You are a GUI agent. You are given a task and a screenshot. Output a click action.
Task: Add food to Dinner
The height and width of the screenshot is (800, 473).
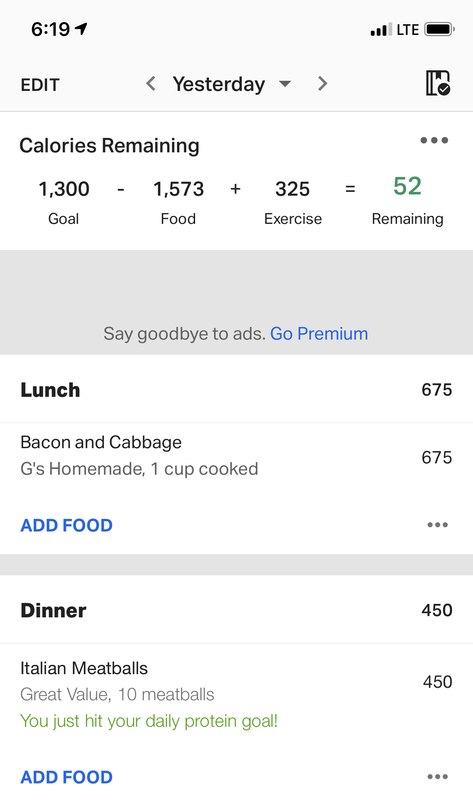point(66,777)
